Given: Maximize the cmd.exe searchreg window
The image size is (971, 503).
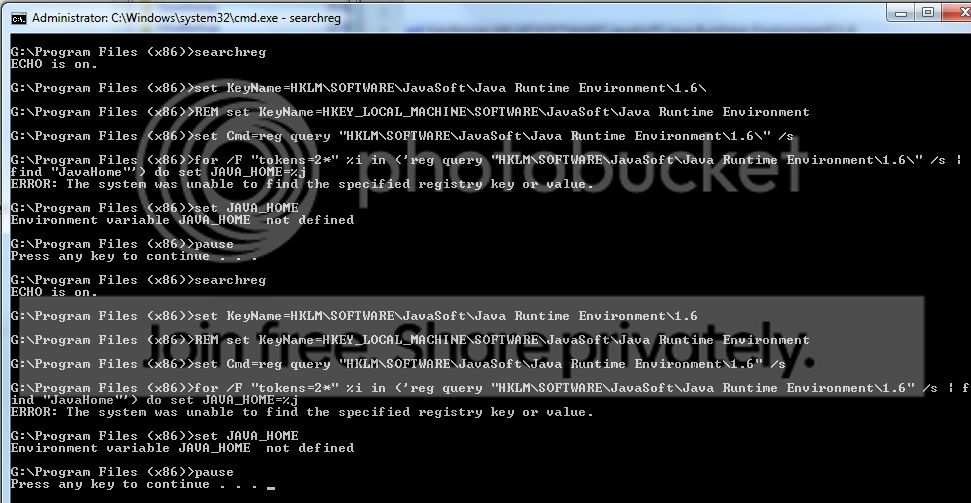Looking at the screenshot, I should point(928,12).
